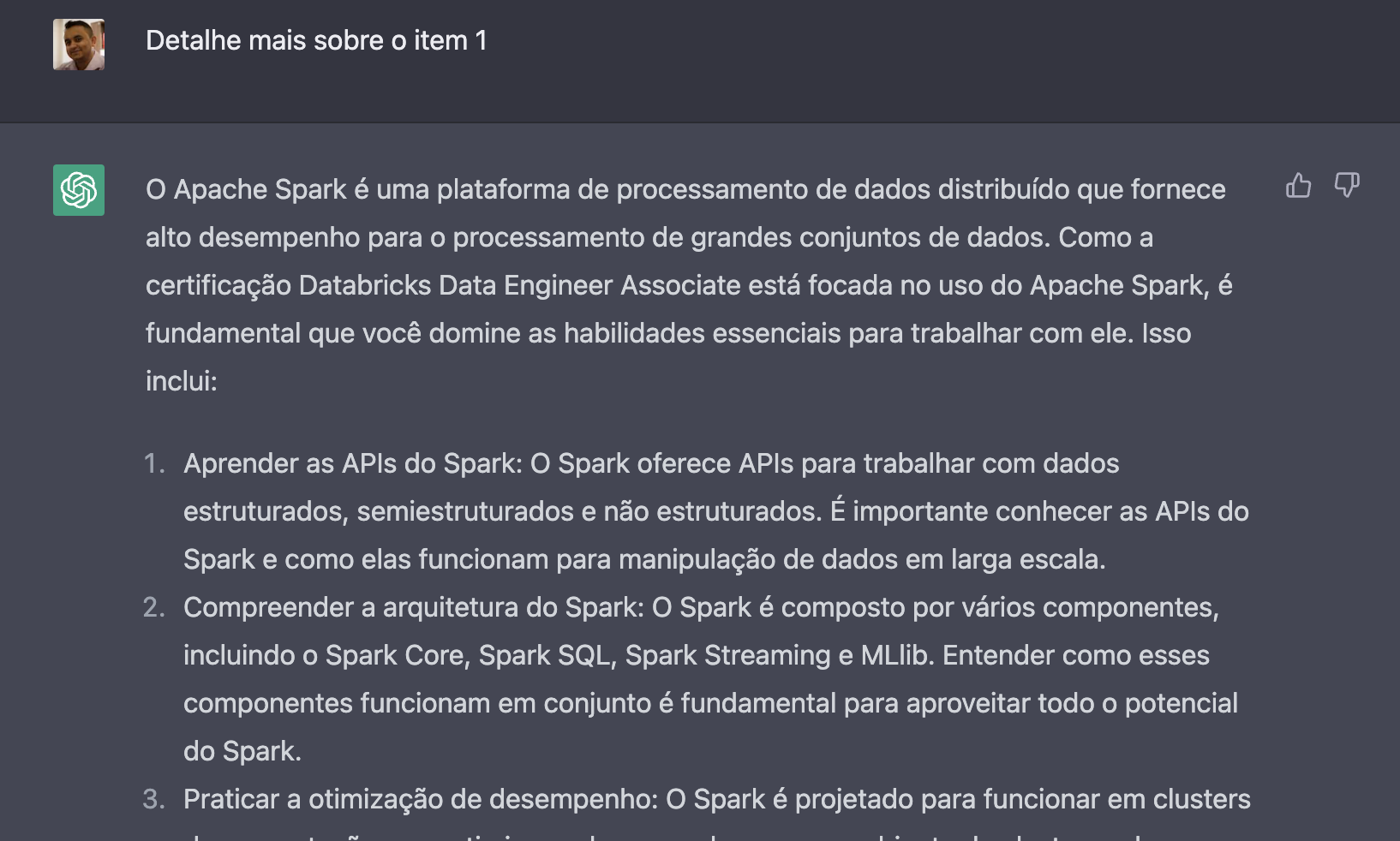Click the words 'do Spark.' ending item 2
The image size is (1400, 841).
(242, 751)
